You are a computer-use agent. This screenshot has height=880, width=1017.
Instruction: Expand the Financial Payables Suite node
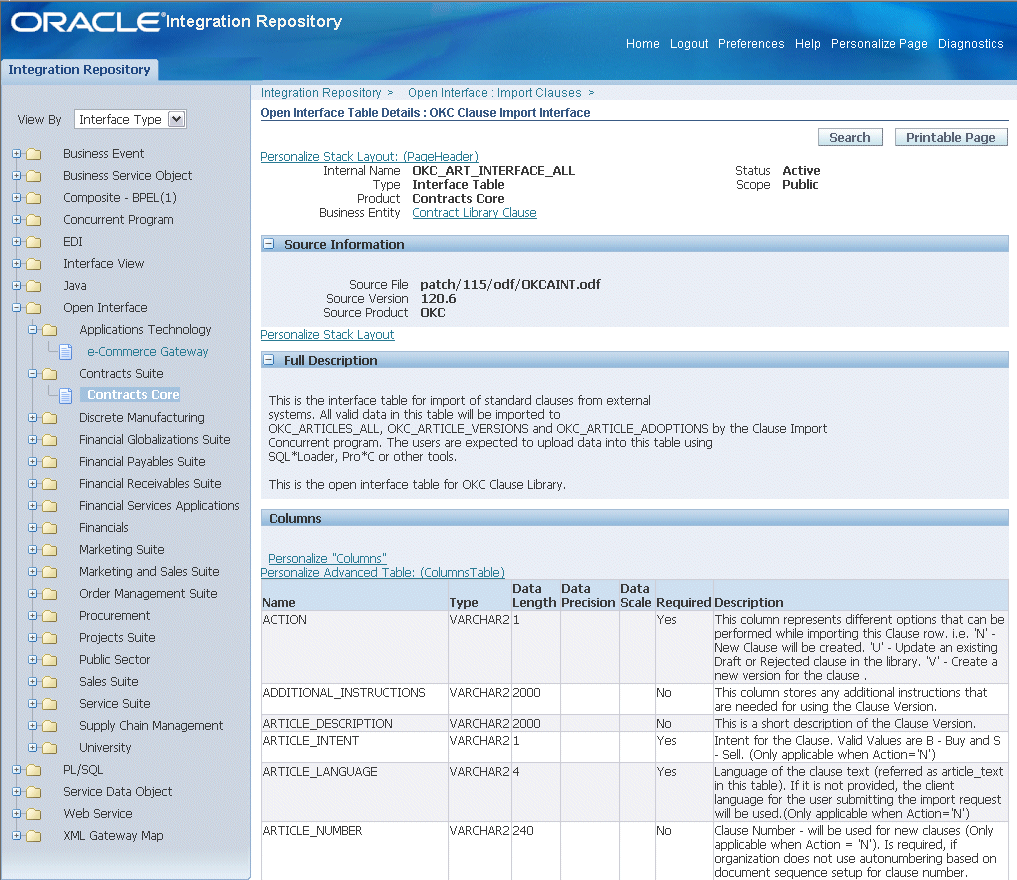point(33,462)
